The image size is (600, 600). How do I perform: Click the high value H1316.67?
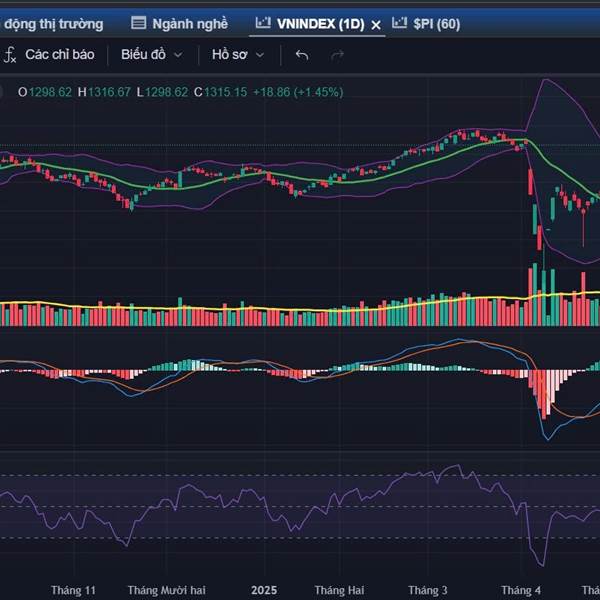pos(104,92)
